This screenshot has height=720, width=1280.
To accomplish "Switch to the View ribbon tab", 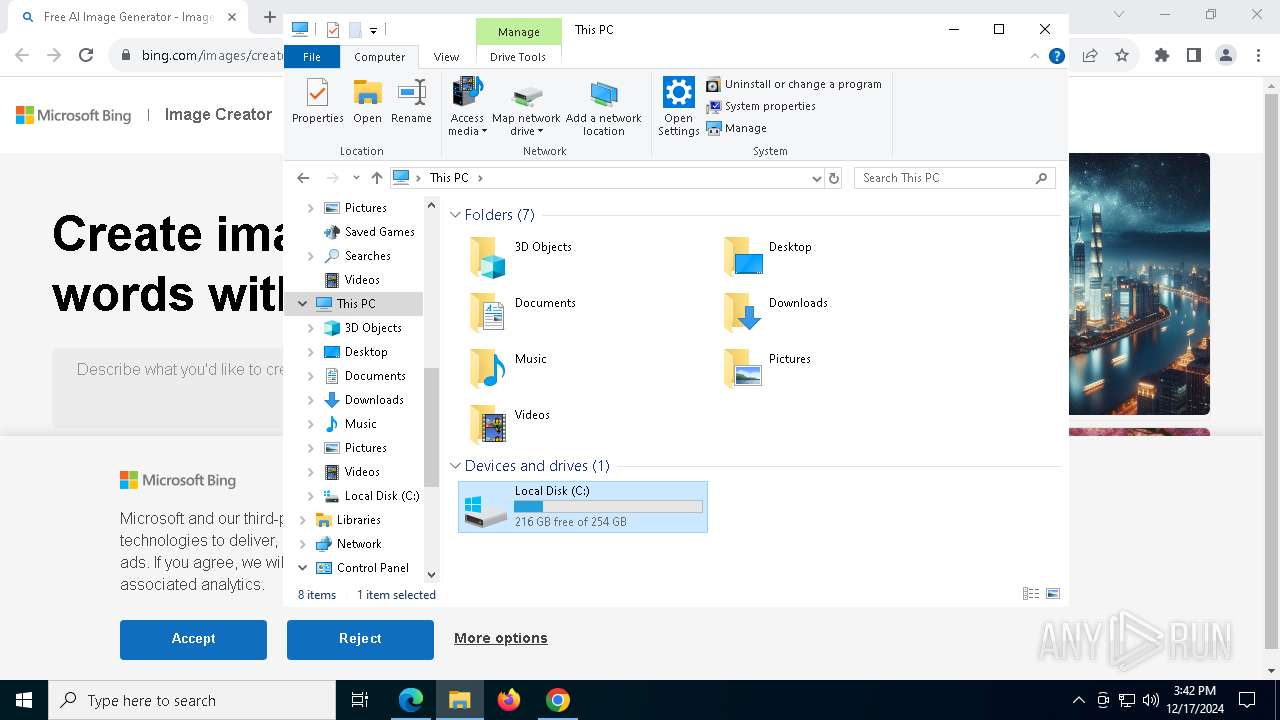I will [446, 57].
